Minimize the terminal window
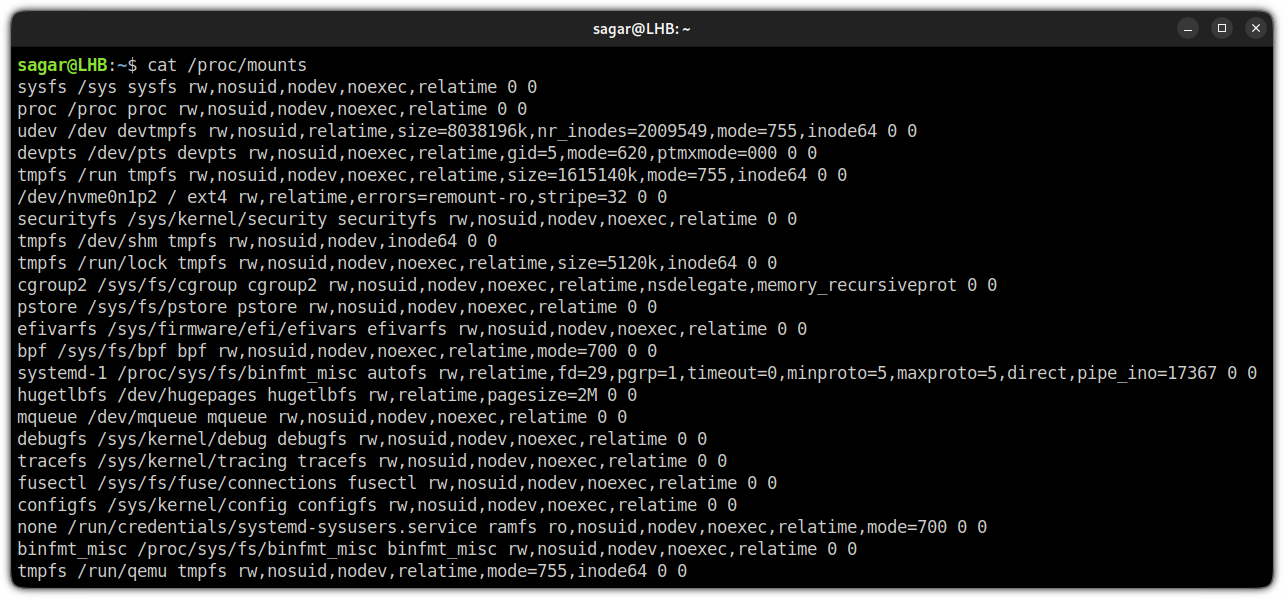The width and height of the screenshot is (1286, 601). [1185, 29]
